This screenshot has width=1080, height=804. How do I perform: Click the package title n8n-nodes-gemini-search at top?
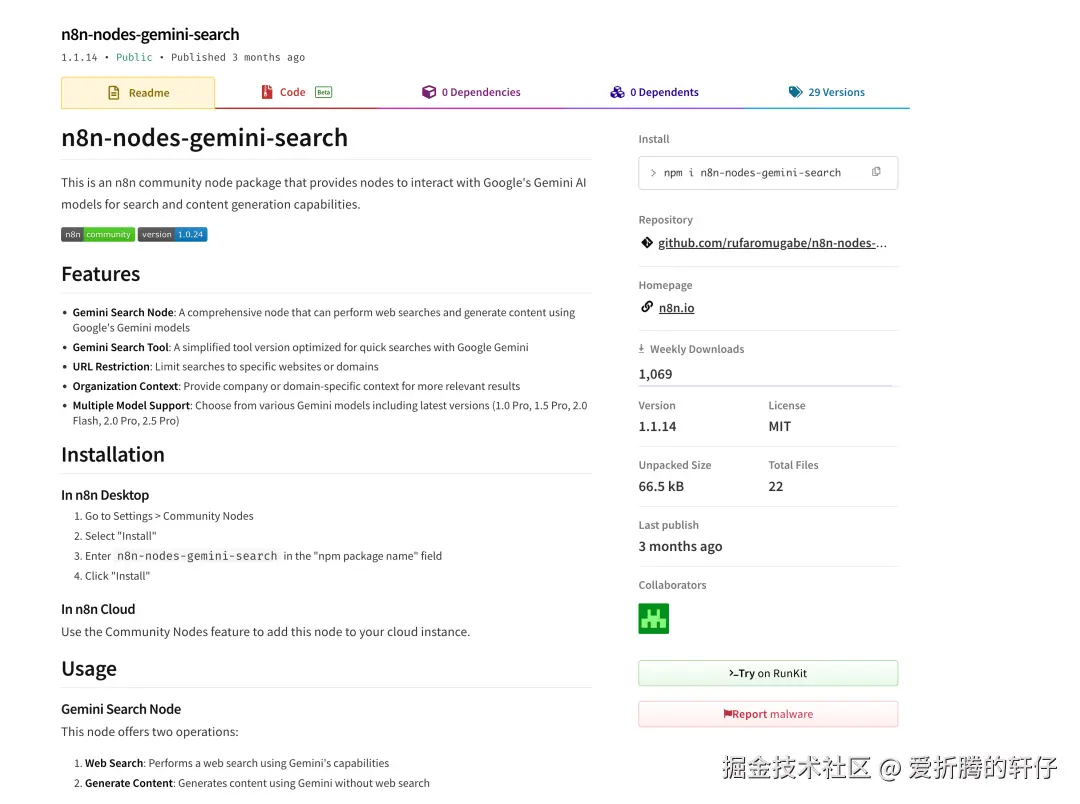click(150, 34)
